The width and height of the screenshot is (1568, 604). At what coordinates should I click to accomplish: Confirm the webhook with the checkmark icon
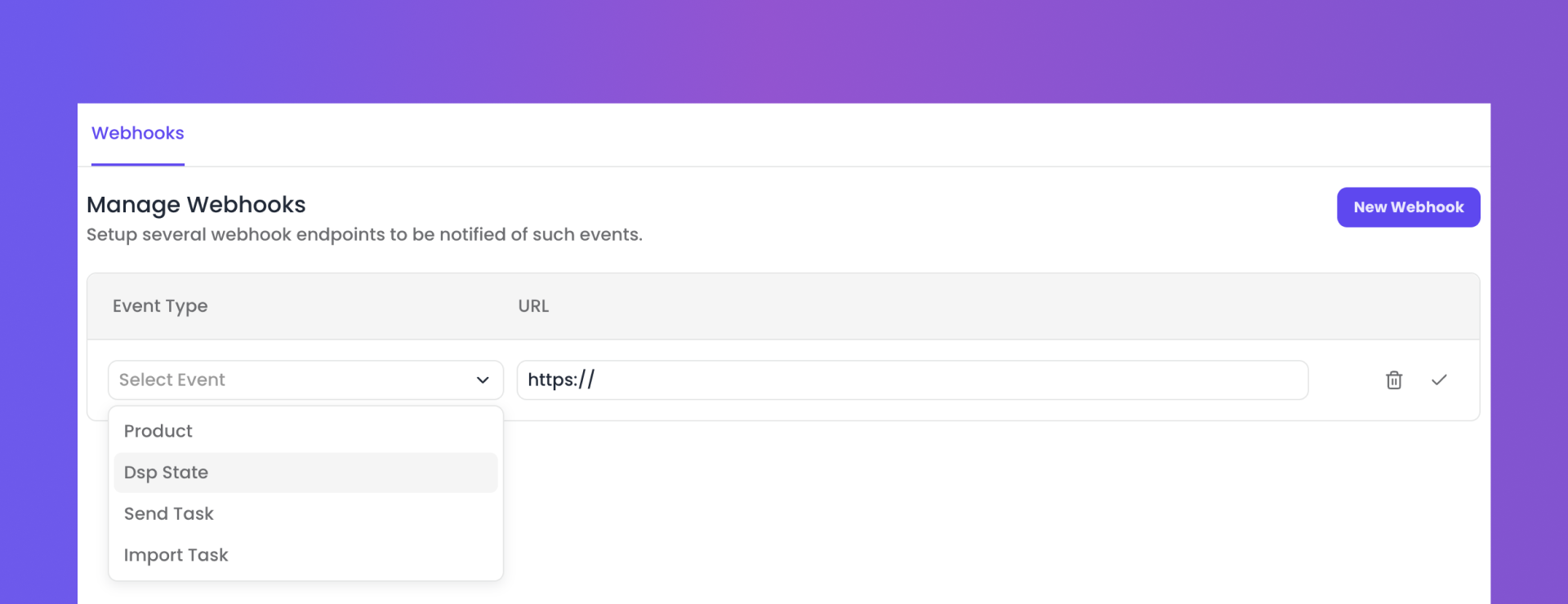[x=1439, y=380]
